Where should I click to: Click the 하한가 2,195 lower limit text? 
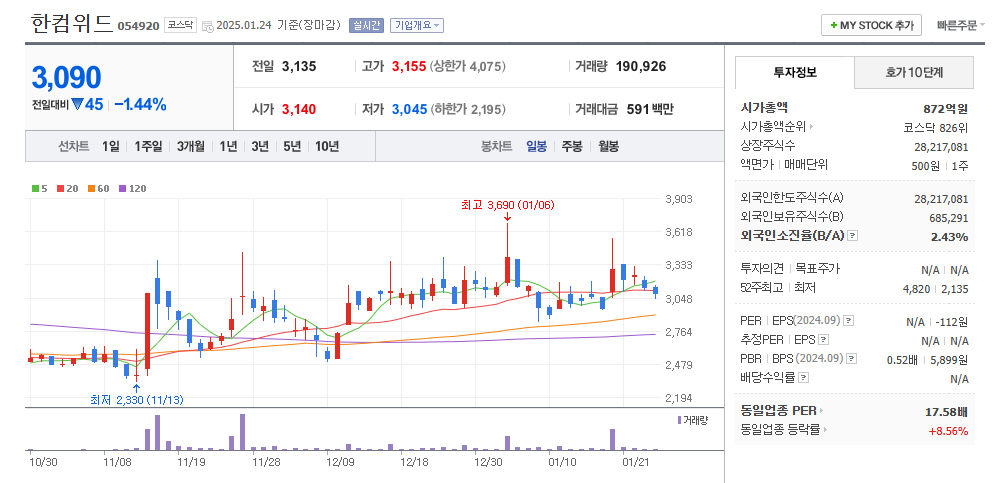click(468, 109)
